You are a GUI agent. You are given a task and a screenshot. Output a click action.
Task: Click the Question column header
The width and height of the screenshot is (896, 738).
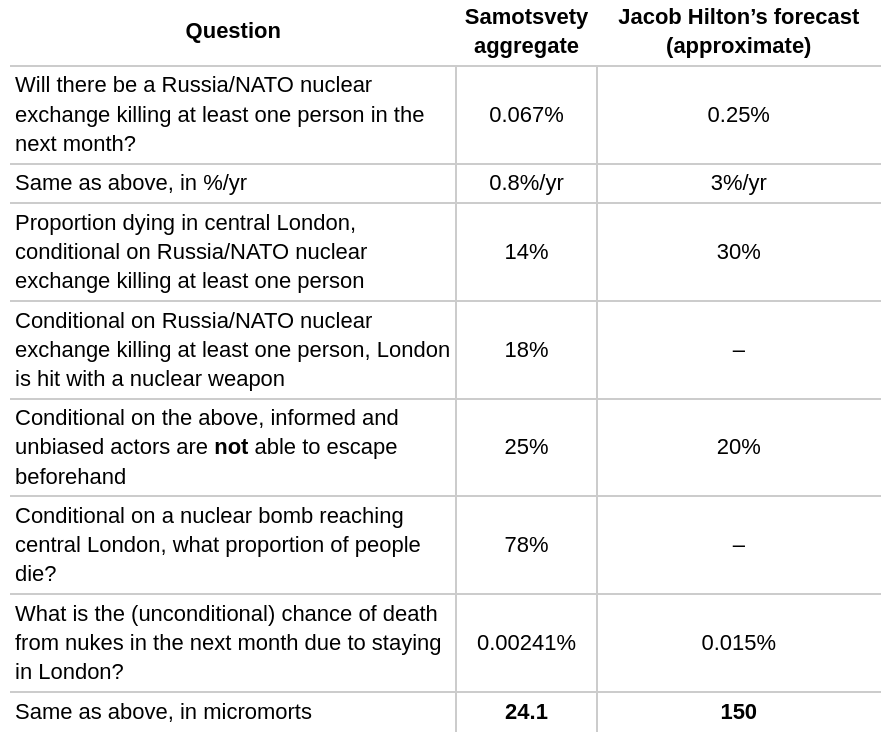[x=233, y=31]
